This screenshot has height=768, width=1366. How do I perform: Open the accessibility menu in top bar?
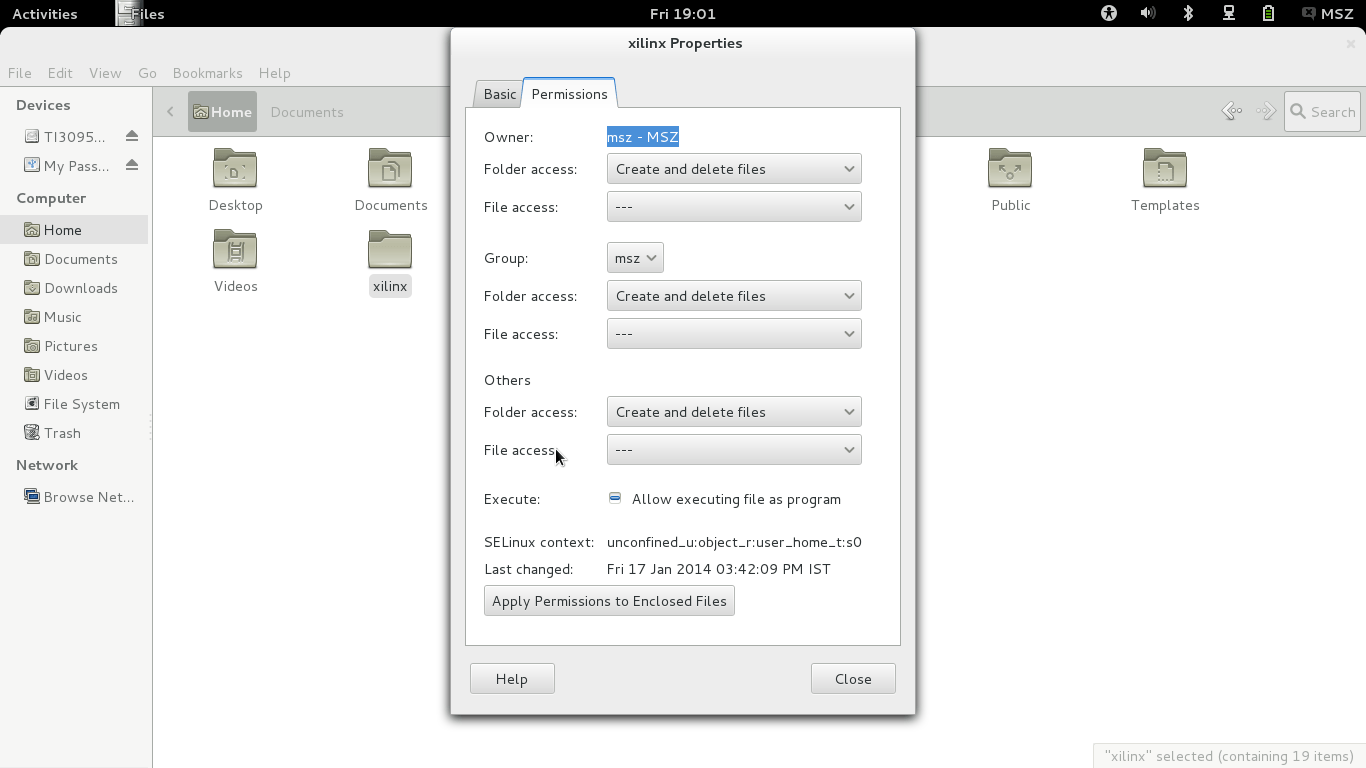(x=1108, y=13)
